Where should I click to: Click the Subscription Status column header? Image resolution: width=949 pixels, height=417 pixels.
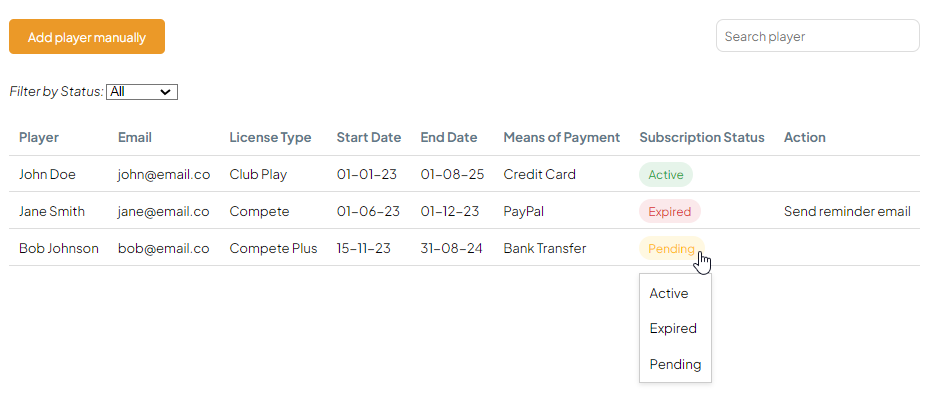(x=701, y=137)
